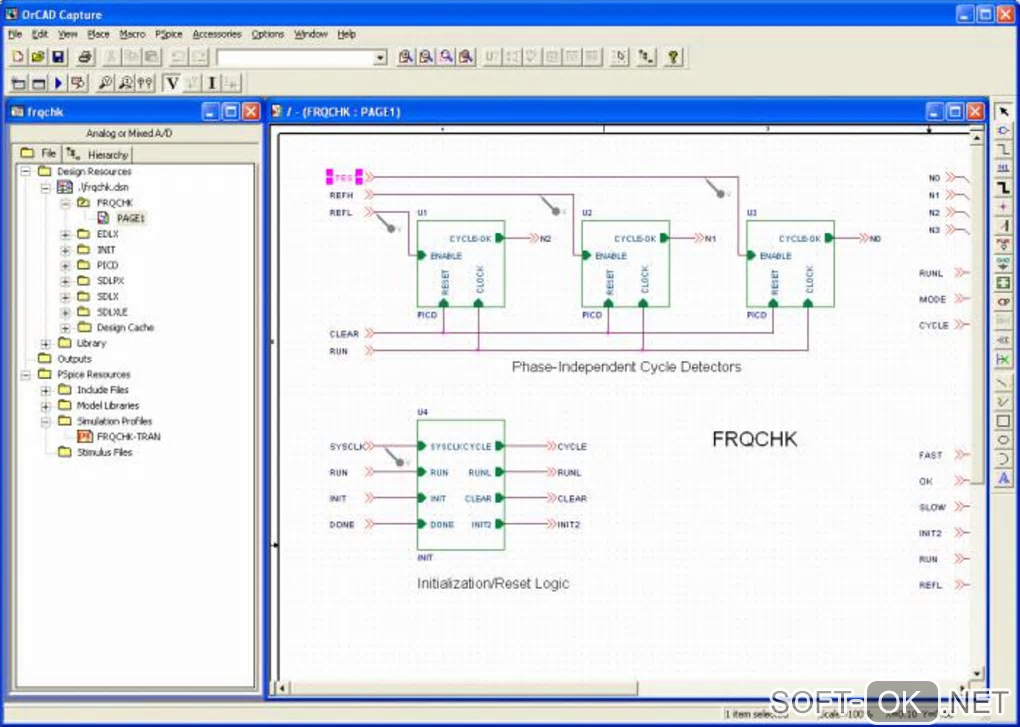Click the schematic horizontal scrollbar thumb
The height and width of the screenshot is (727, 1020).
464,687
